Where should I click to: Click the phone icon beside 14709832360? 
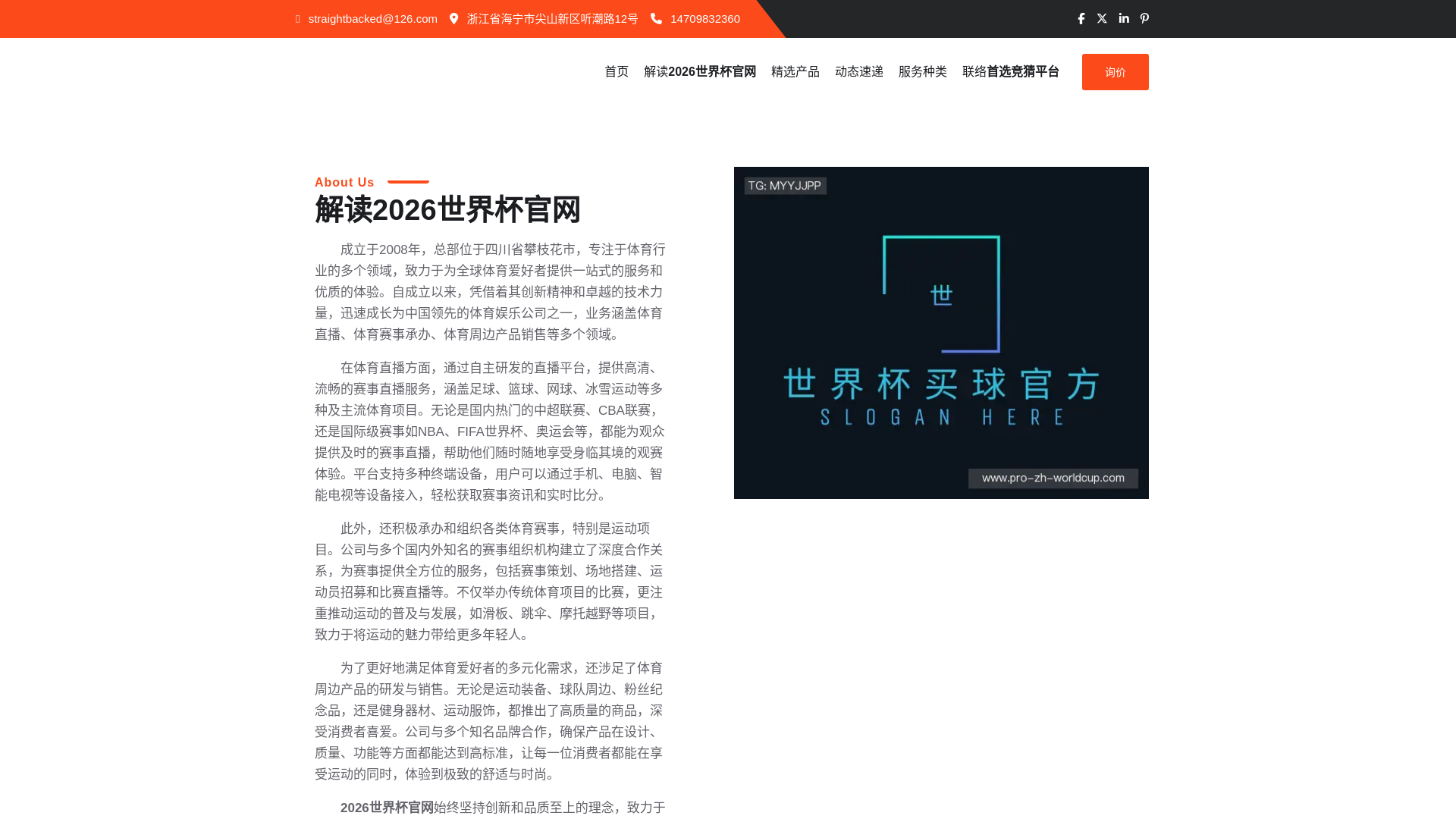click(656, 19)
